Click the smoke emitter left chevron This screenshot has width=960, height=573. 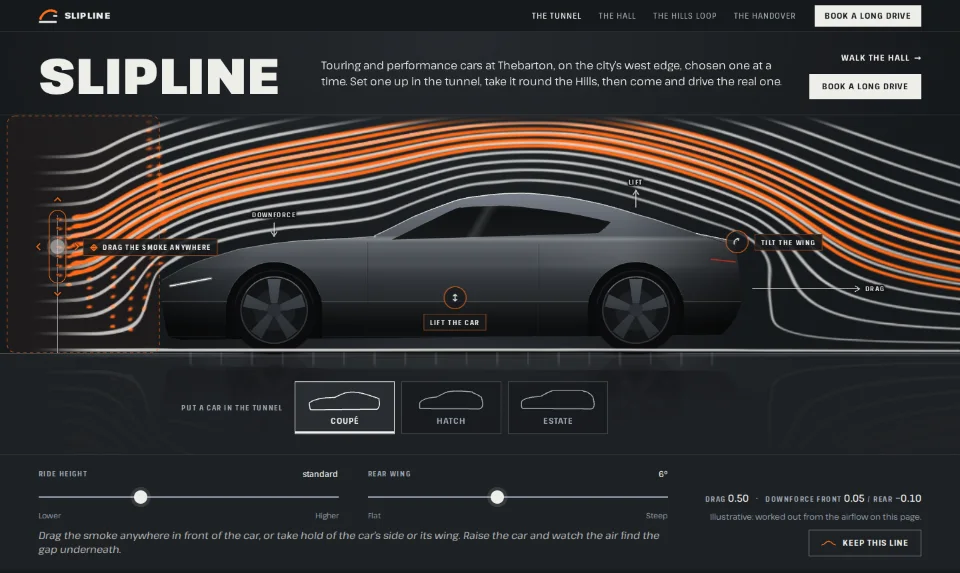pyautogui.click(x=39, y=247)
